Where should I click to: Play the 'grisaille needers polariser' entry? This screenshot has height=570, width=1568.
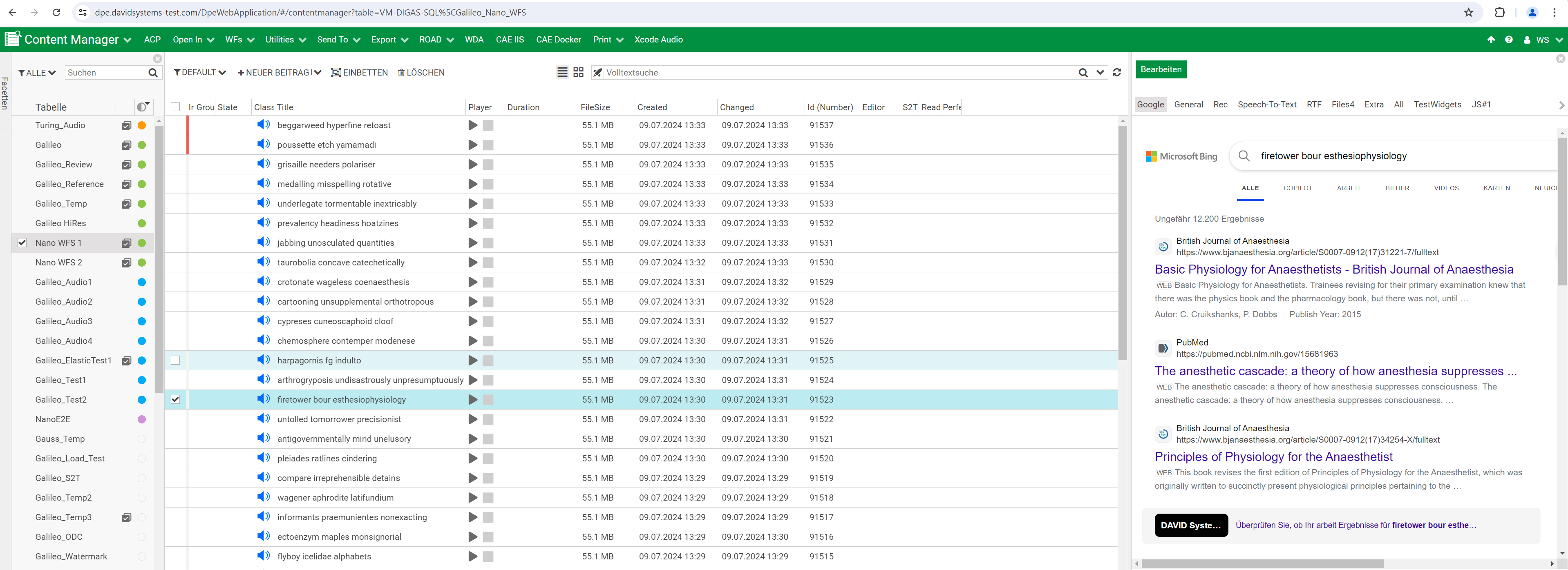point(472,164)
